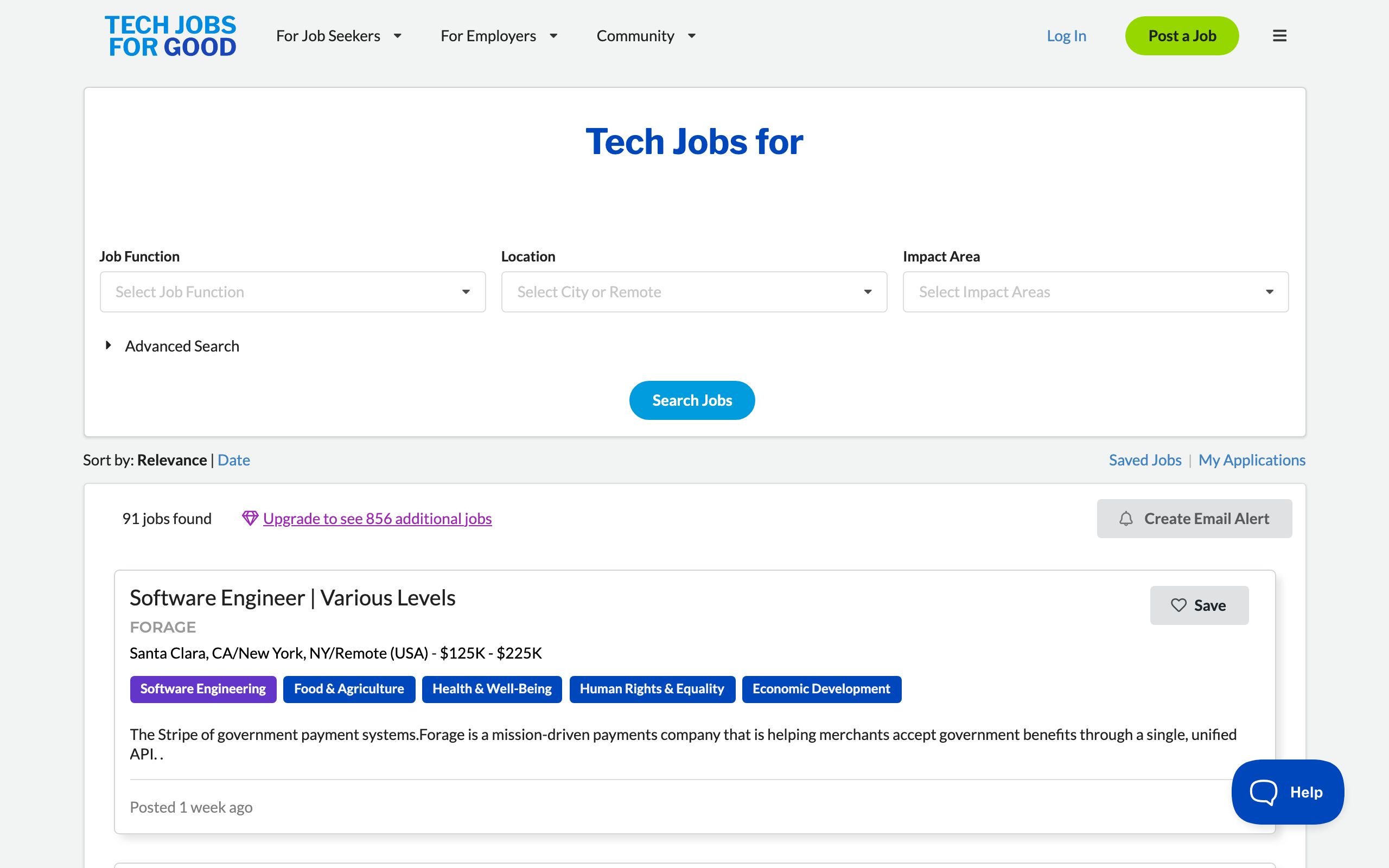The image size is (1389, 868).
Task: Click the Log In link
Action: [1066, 36]
